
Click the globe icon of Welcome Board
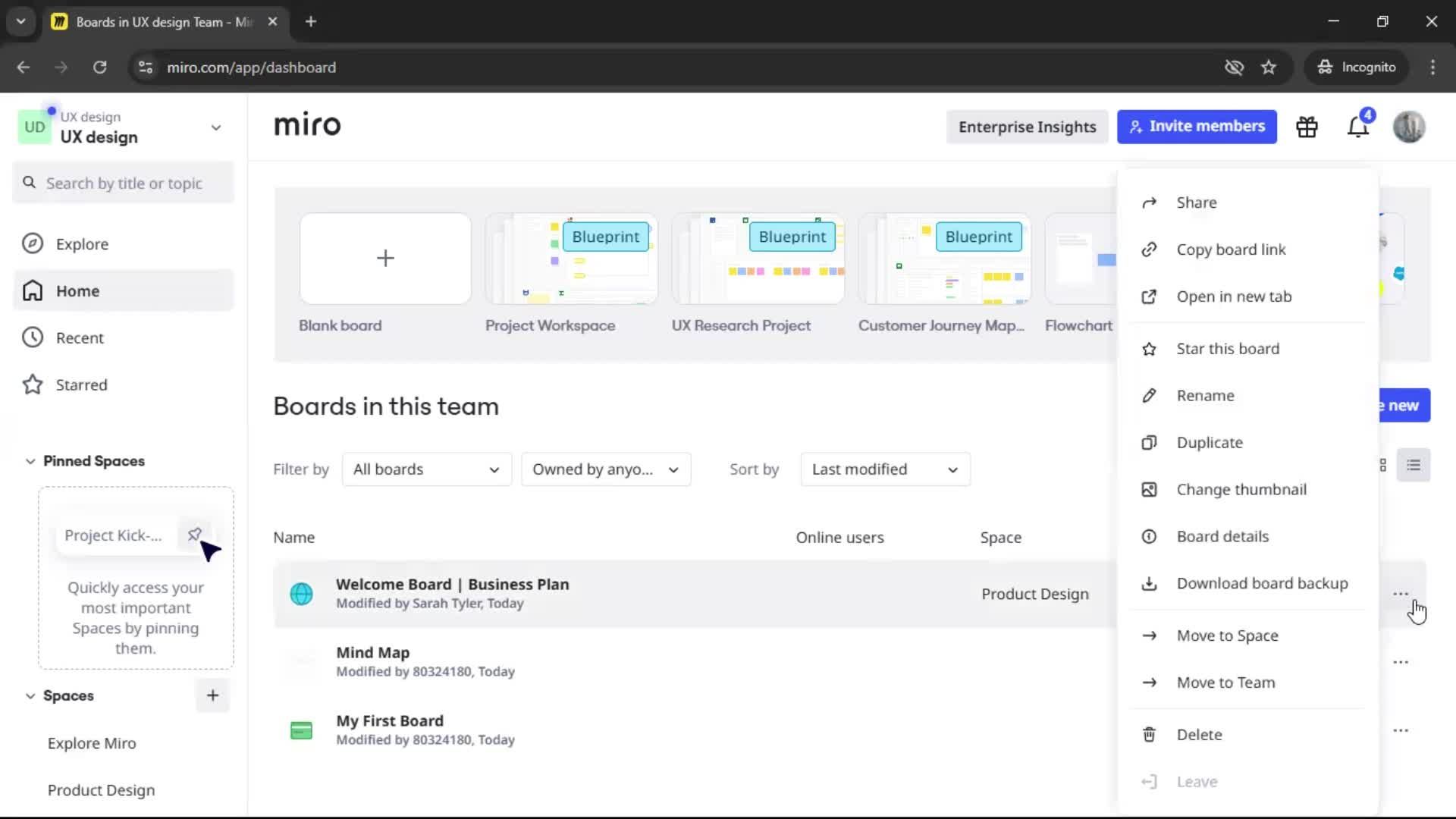(x=301, y=594)
